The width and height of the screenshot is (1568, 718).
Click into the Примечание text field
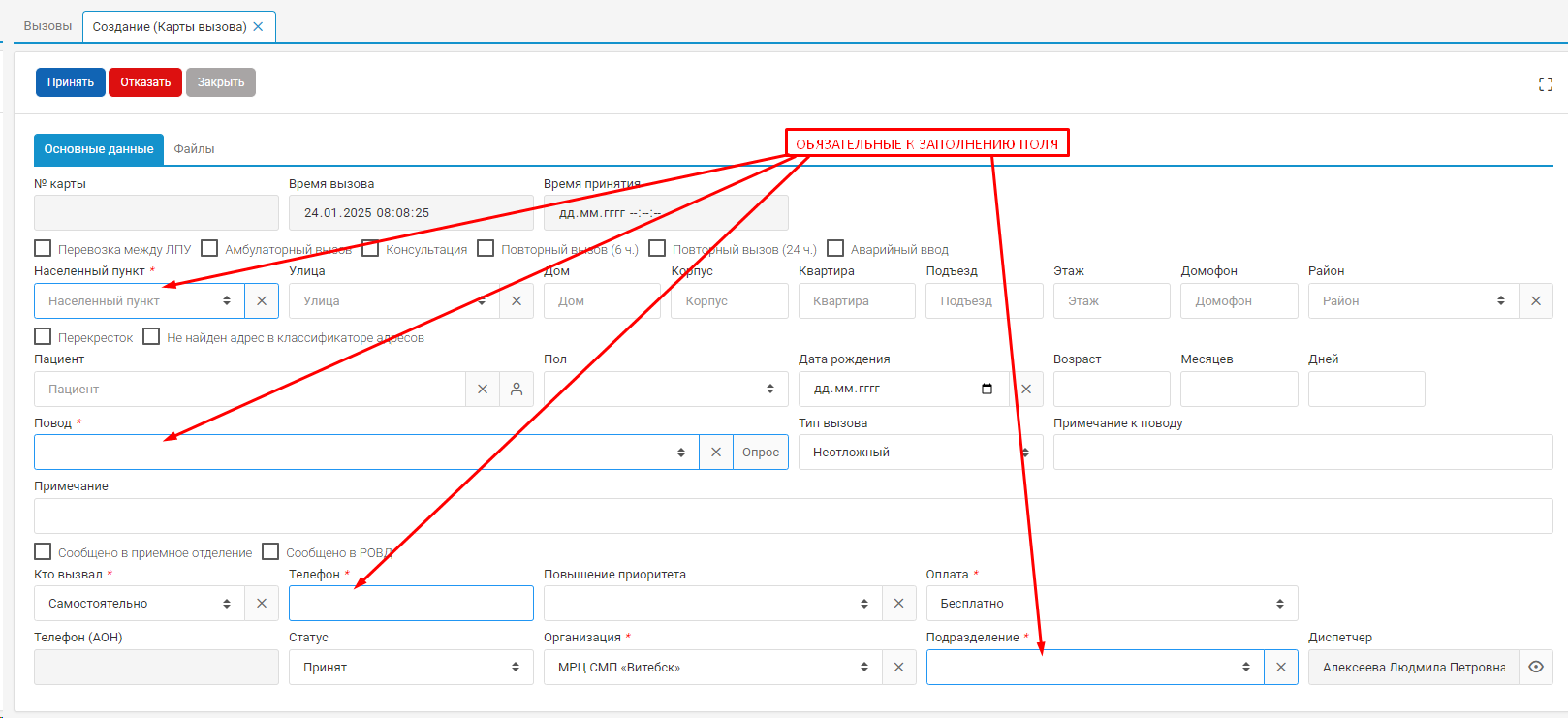793,516
